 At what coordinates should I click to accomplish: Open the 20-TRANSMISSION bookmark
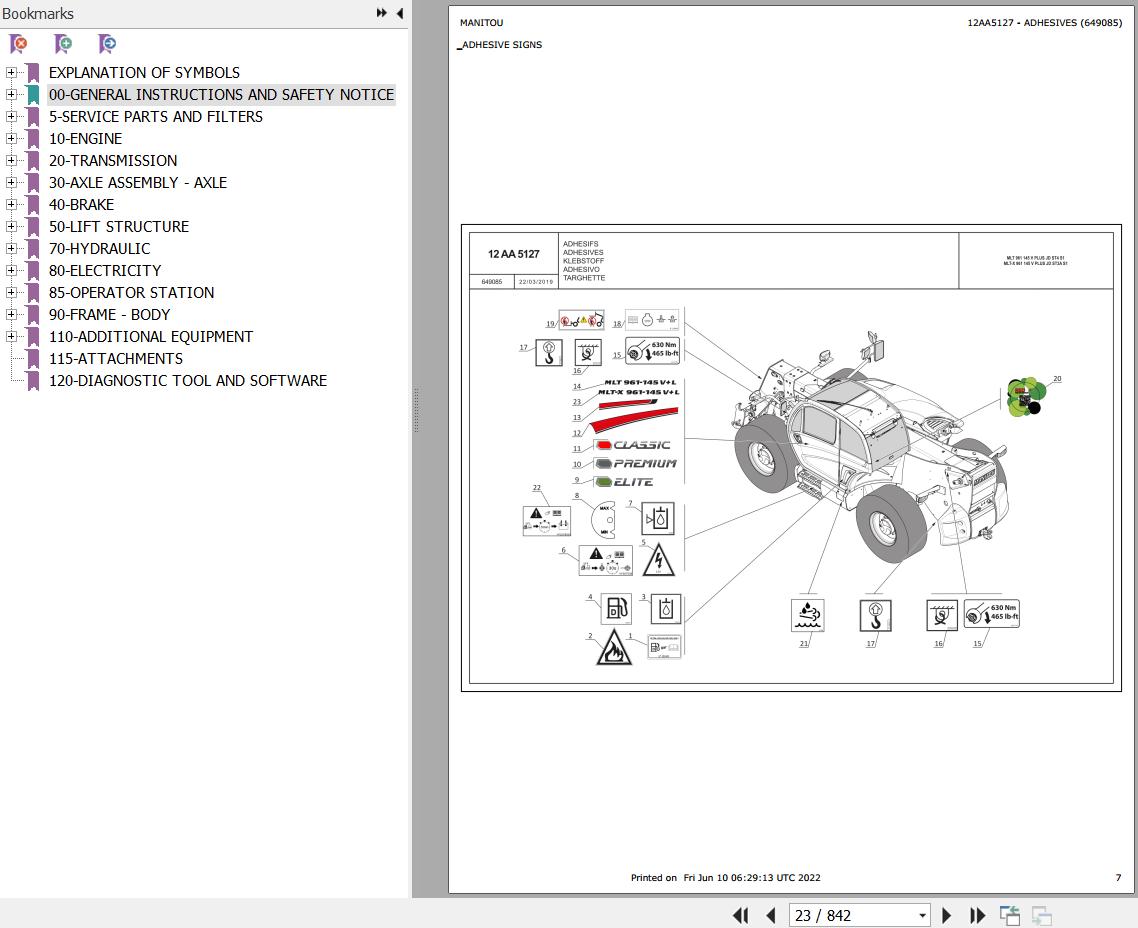tap(112, 160)
